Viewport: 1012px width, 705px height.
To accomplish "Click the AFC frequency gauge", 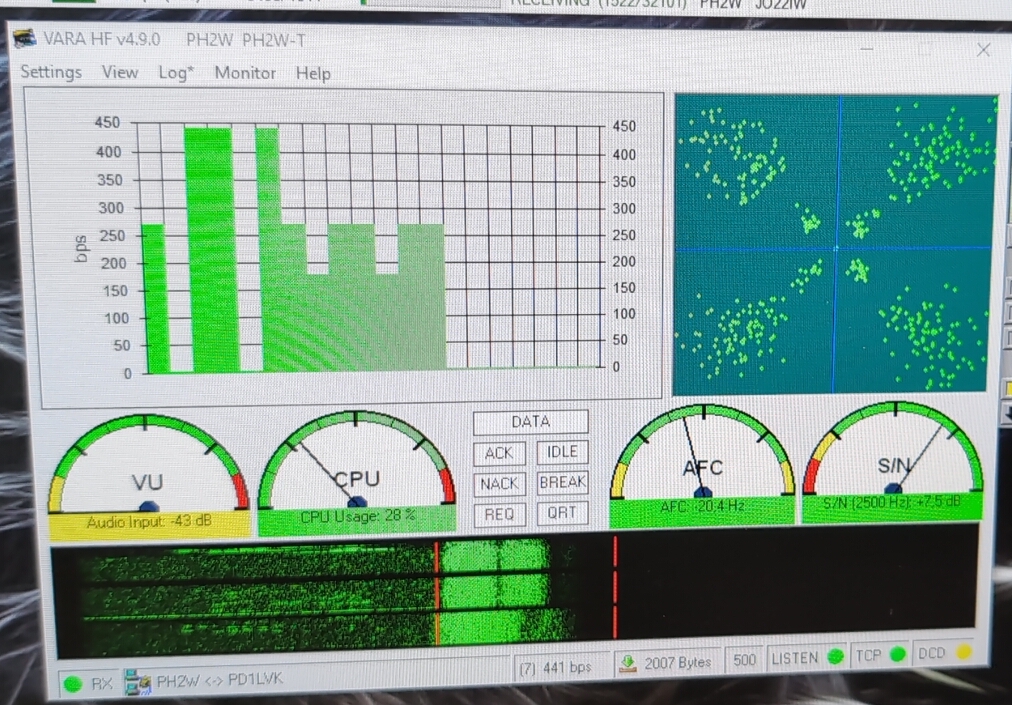I will [702, 458].
